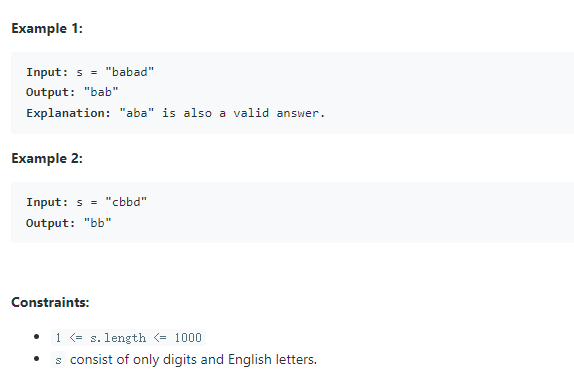Click the bold 'Input:' label in Example 1

[x=47, y=72]
